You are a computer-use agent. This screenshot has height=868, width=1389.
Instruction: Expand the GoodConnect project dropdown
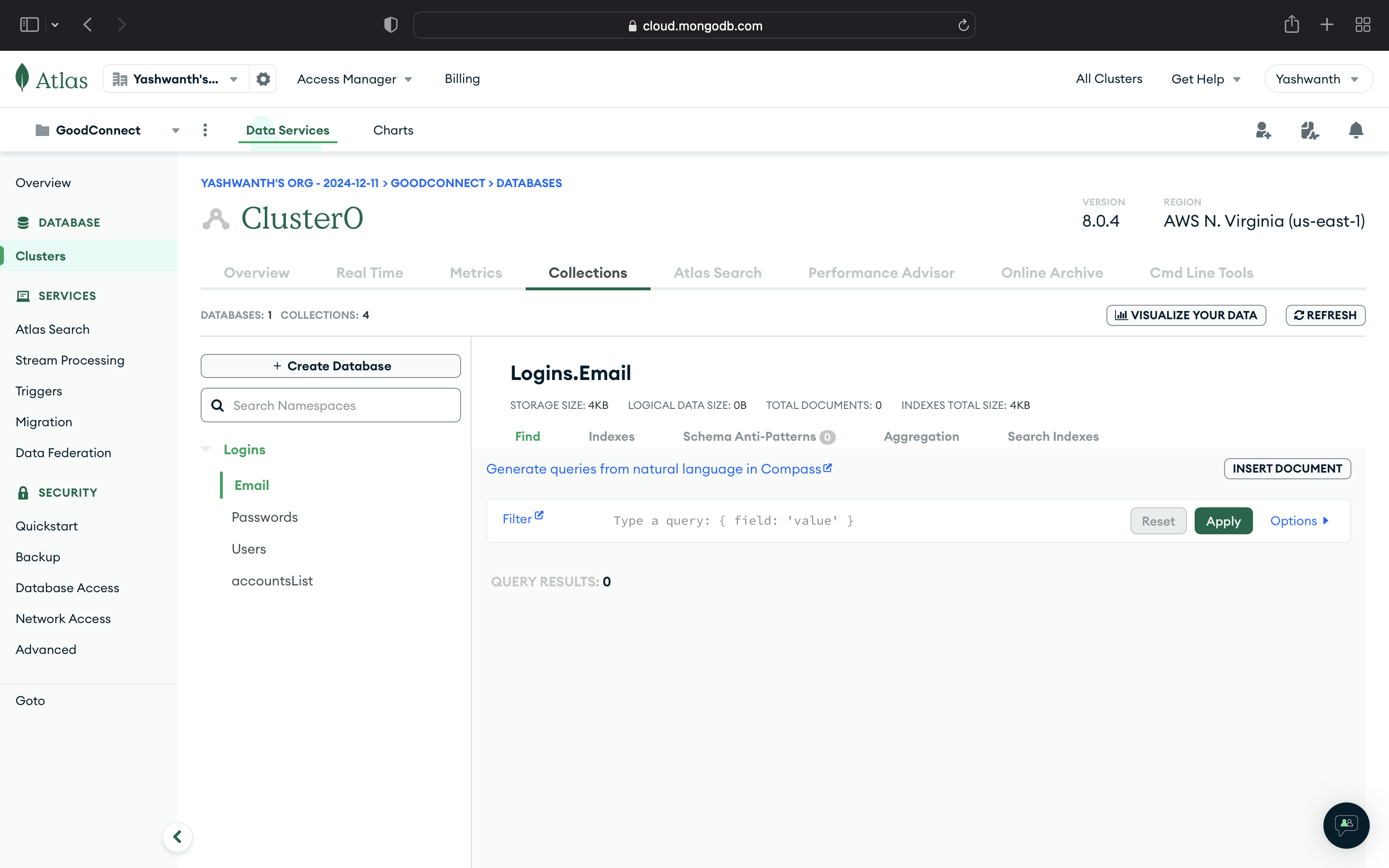[x=175, y=131]
